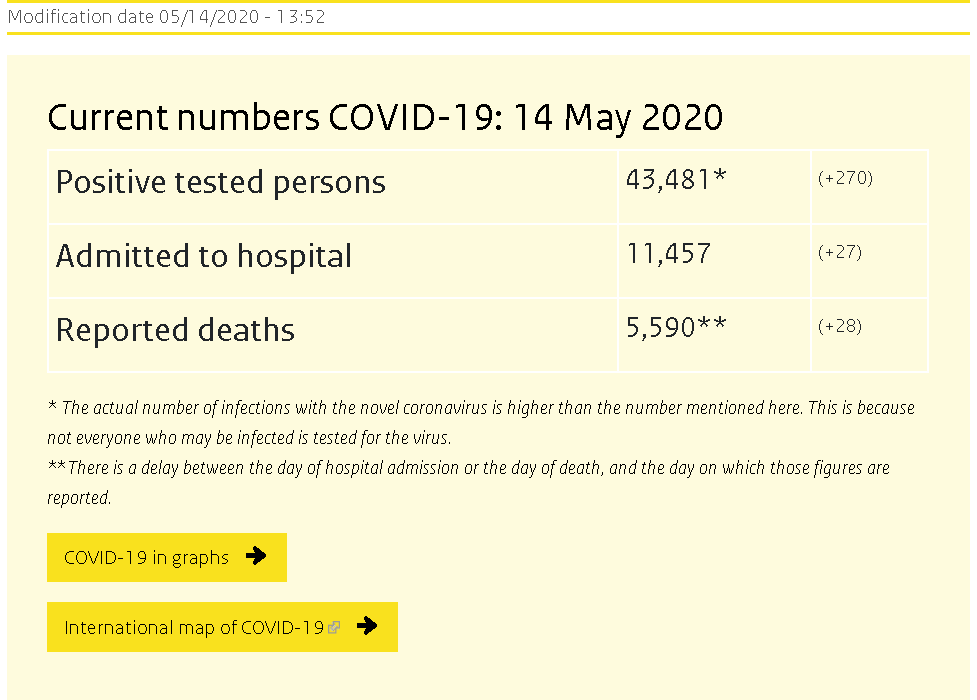
Task: Click the arrow icon on COVID-19 in graphs button
Action: [x=256, y=557]
